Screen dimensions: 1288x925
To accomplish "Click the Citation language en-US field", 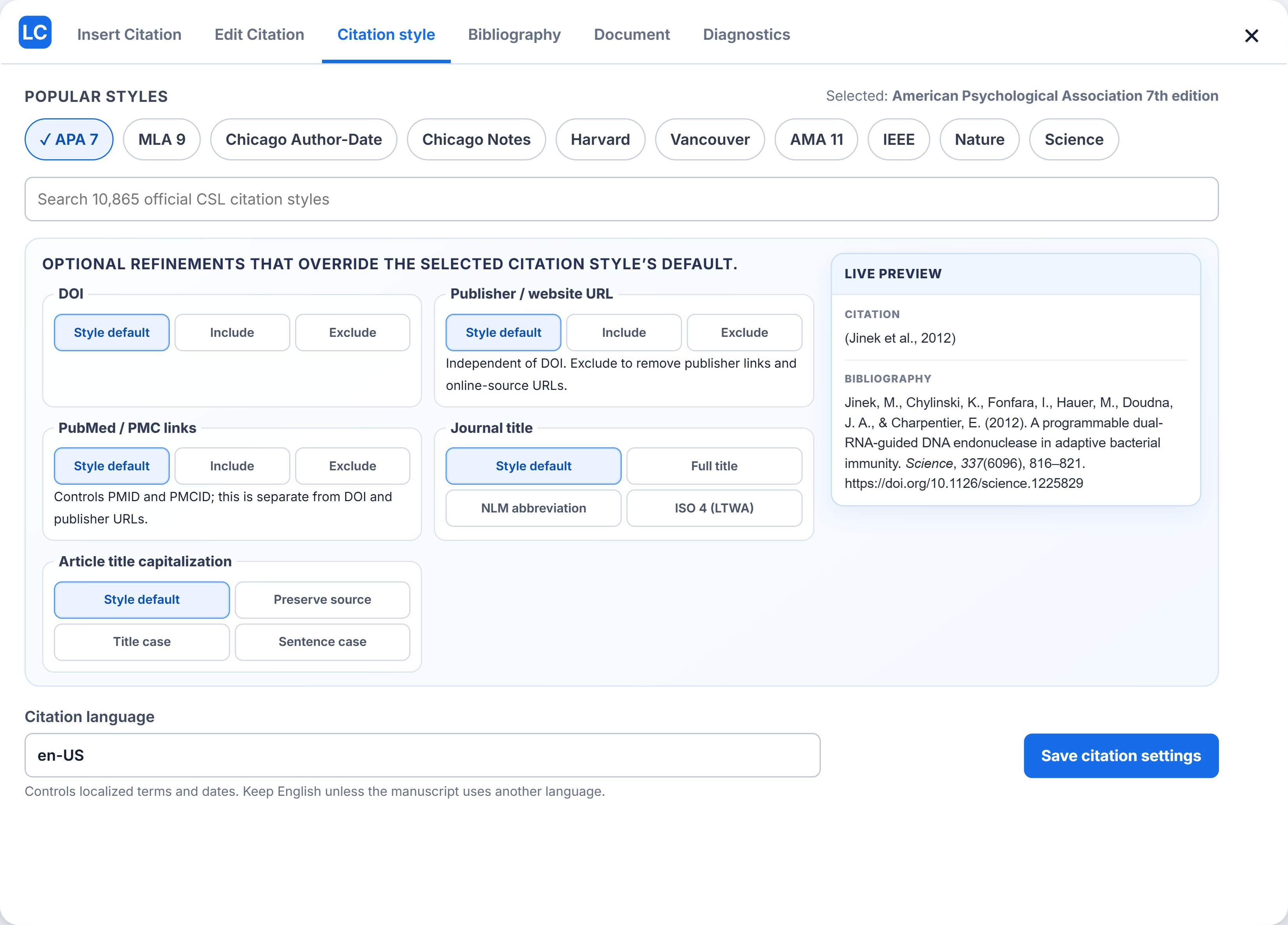I will 423,755.
